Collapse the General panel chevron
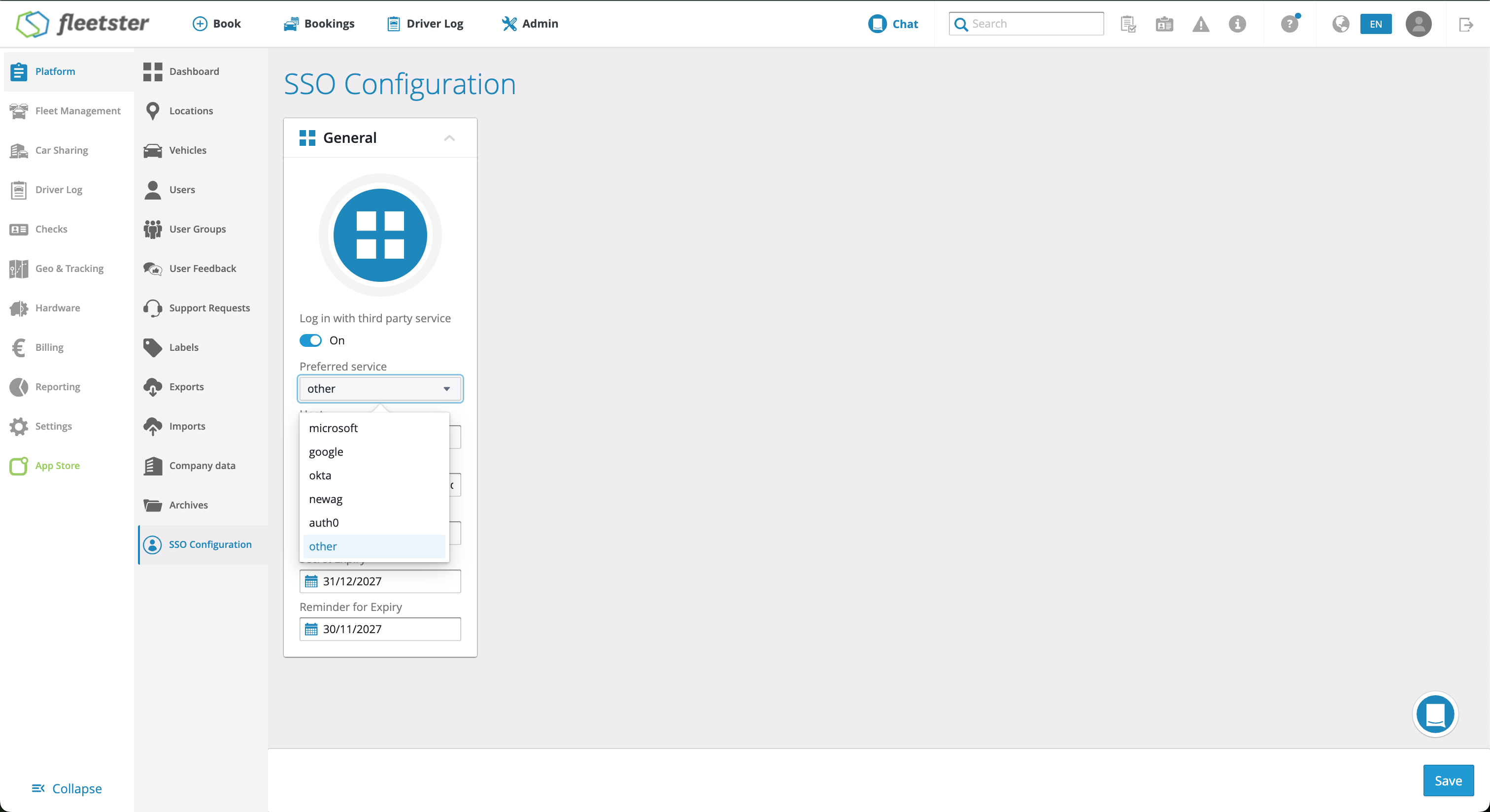Viewport: 1490px width, 812px height. [x=449, y=137]
